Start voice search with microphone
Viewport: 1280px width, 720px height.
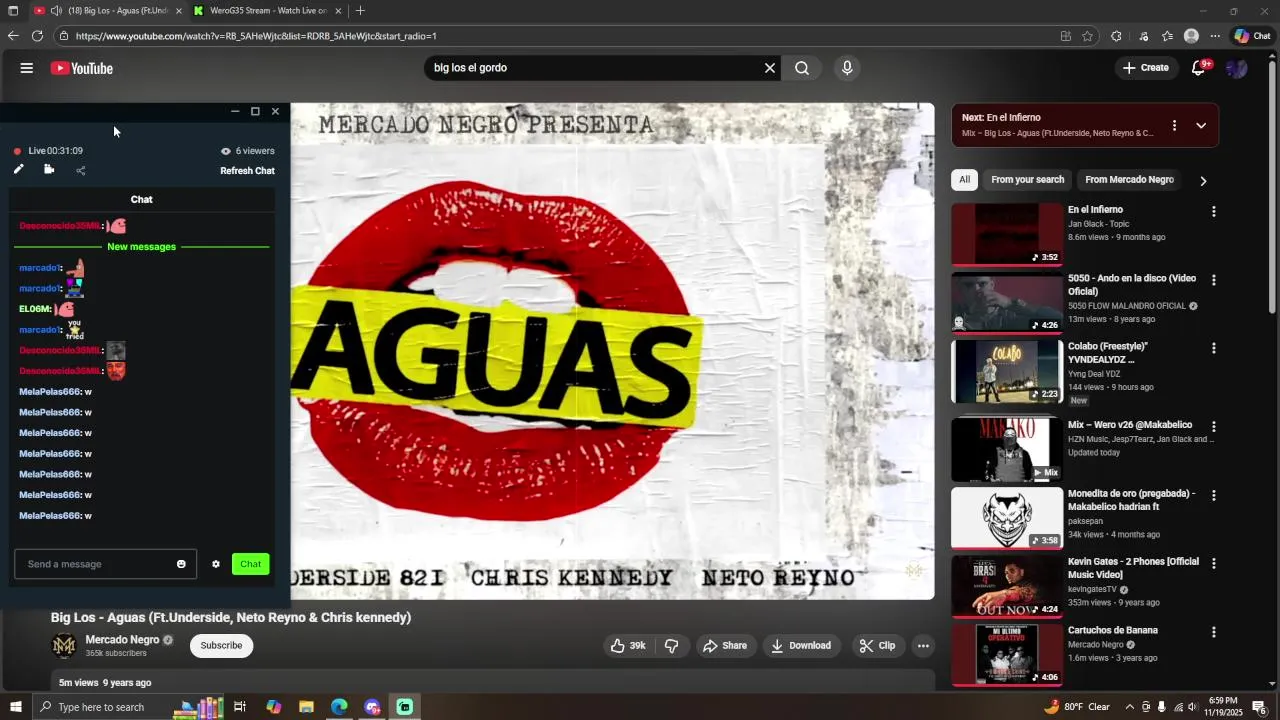pos(847,68)
